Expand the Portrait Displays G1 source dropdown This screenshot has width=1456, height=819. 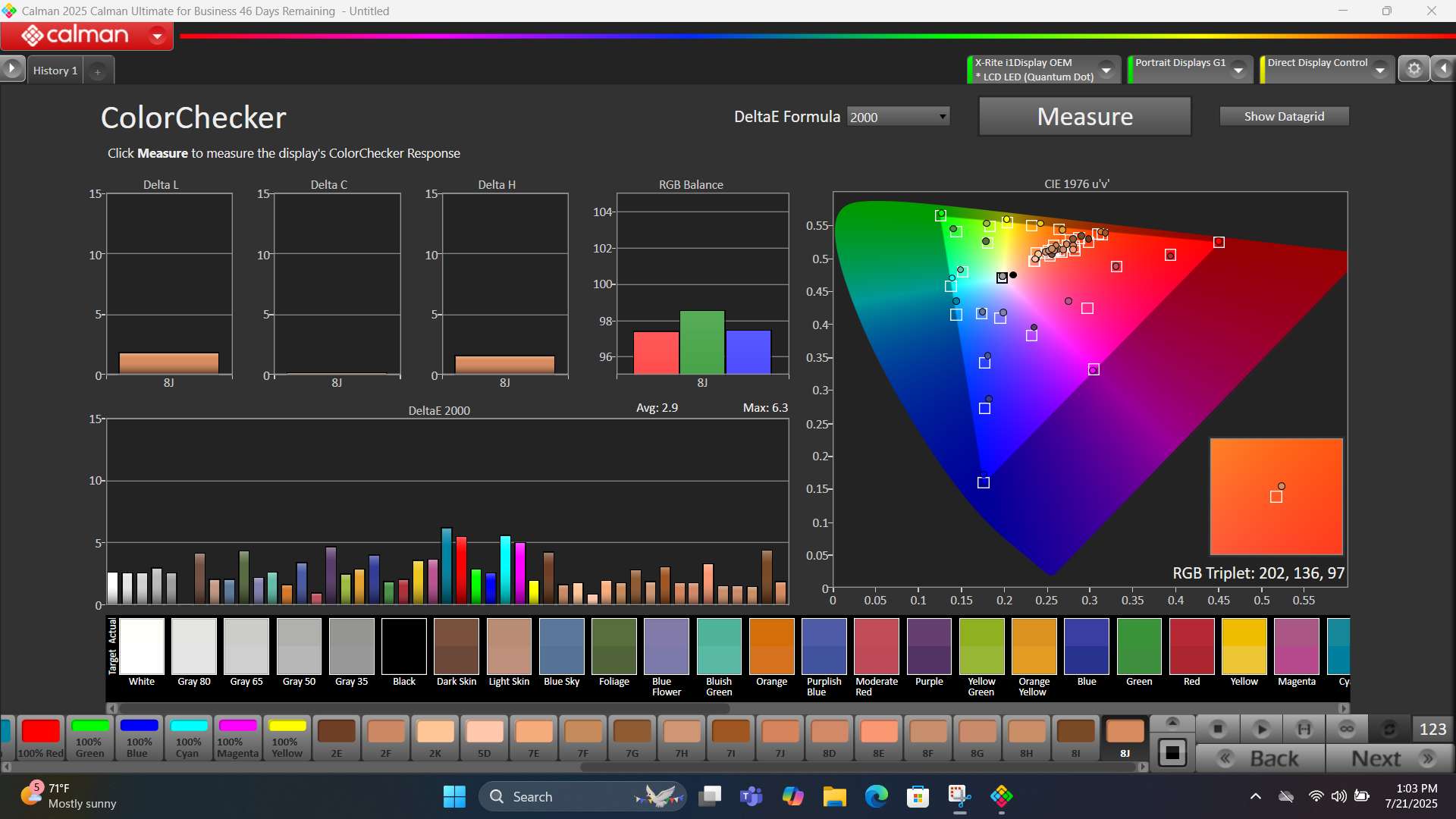(x=1238, y=70)
